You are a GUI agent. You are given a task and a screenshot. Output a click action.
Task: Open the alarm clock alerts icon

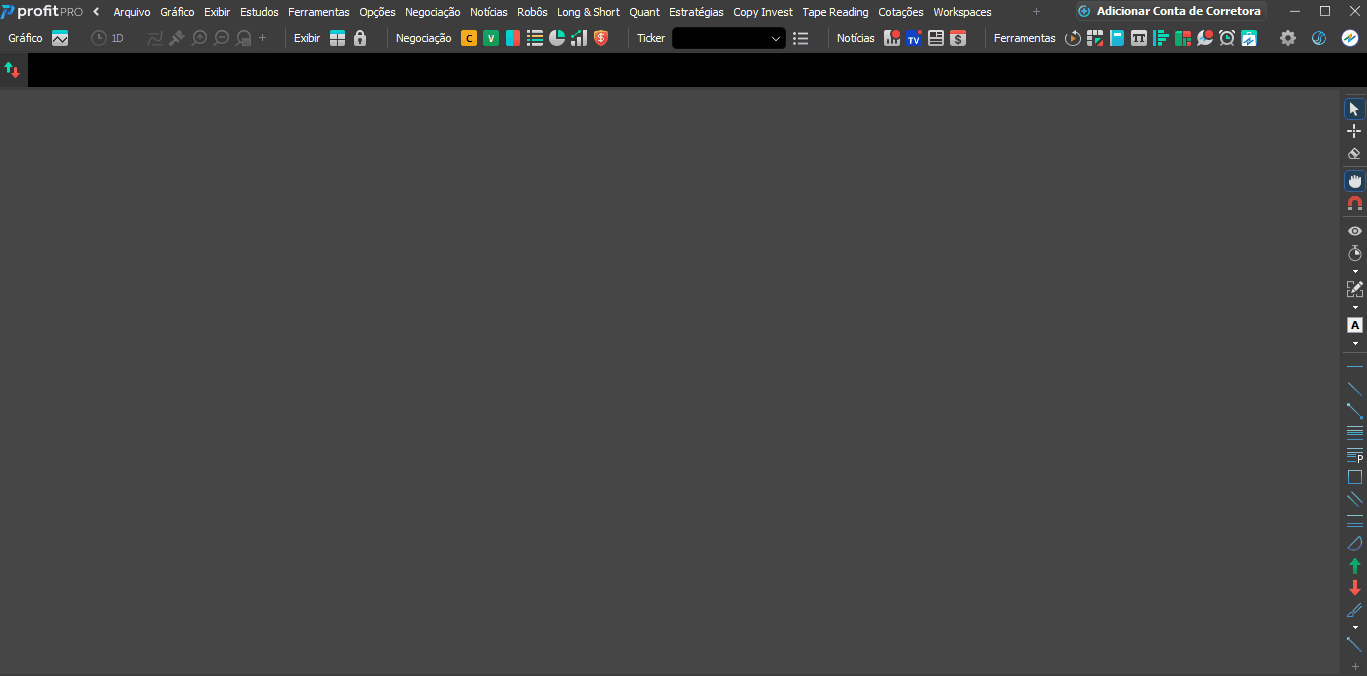tap(1227, 38)
